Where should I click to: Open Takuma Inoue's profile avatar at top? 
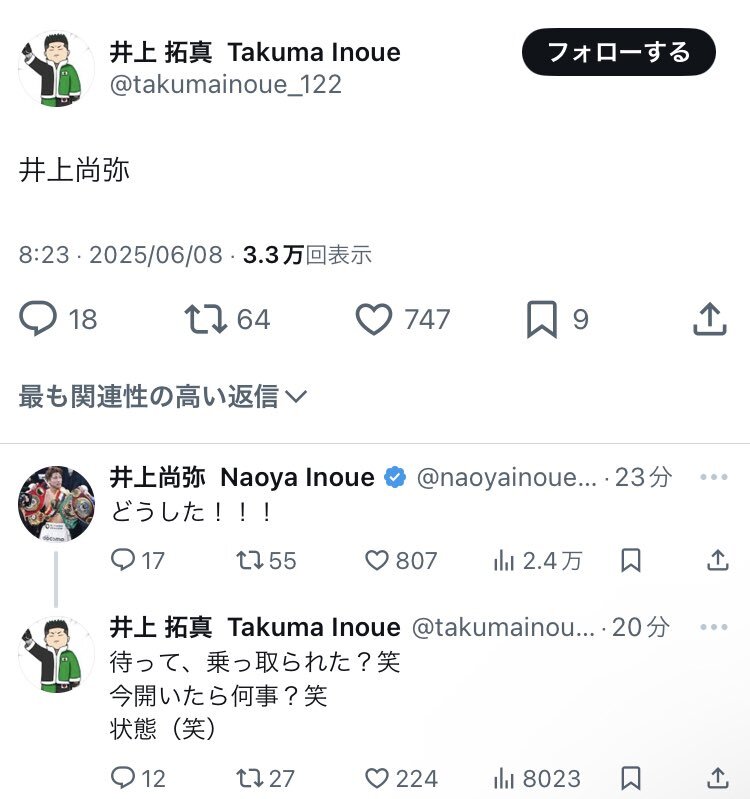56,68
